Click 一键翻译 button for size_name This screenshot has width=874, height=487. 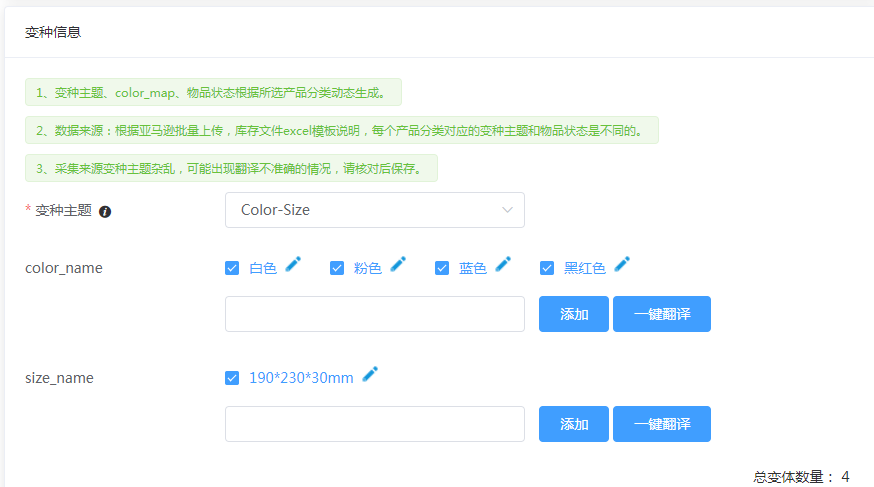tap(662, 424)
